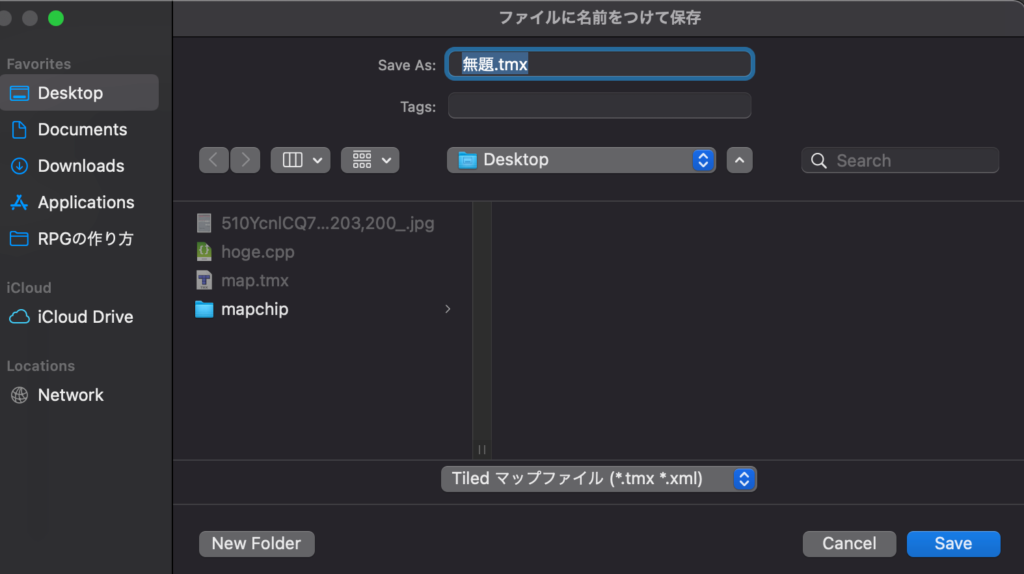The image size is (1024, 574).
Task: Click the iCloud Drive cloud icon
Action: [19, 317]
